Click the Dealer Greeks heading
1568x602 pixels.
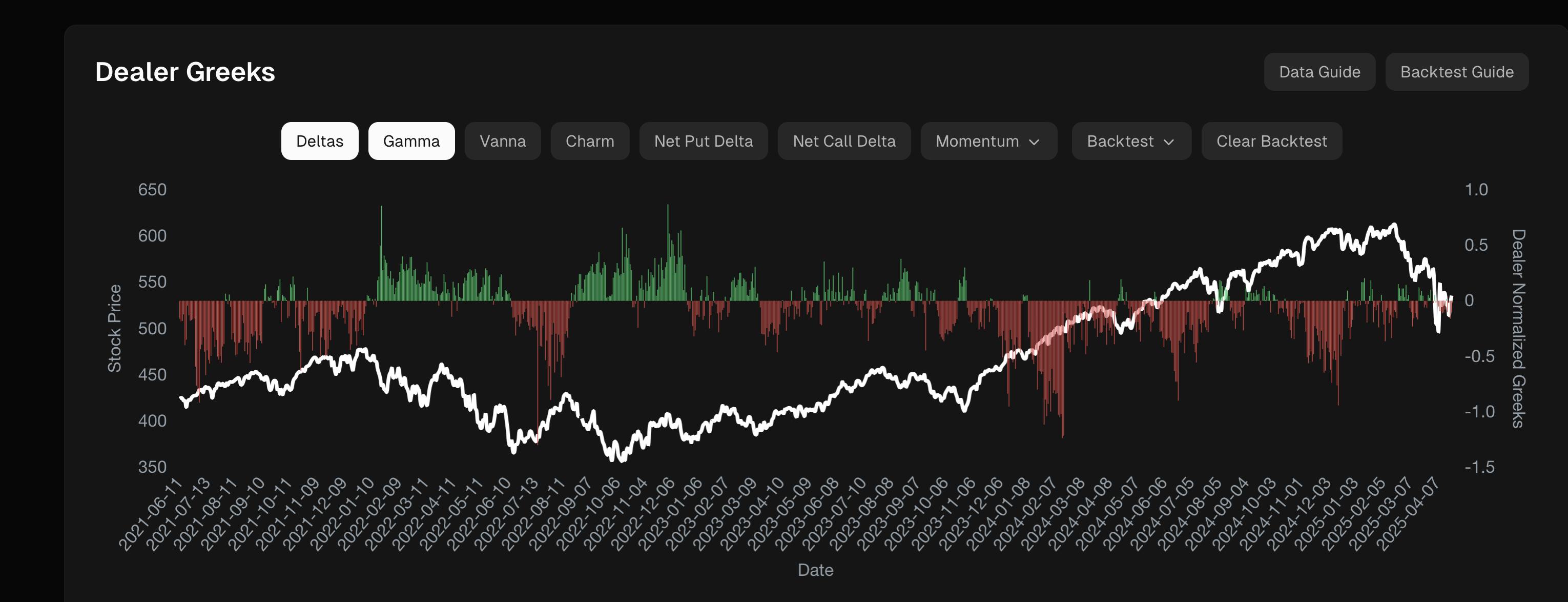click(x=185, y=72)
